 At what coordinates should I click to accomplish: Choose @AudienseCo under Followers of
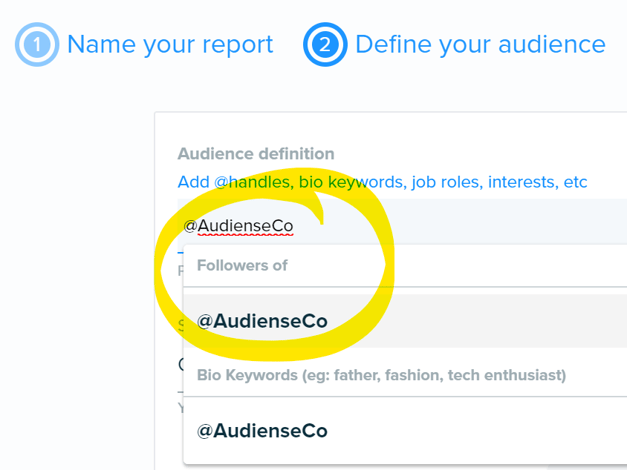pyautogui.click(x=405, y=321)
